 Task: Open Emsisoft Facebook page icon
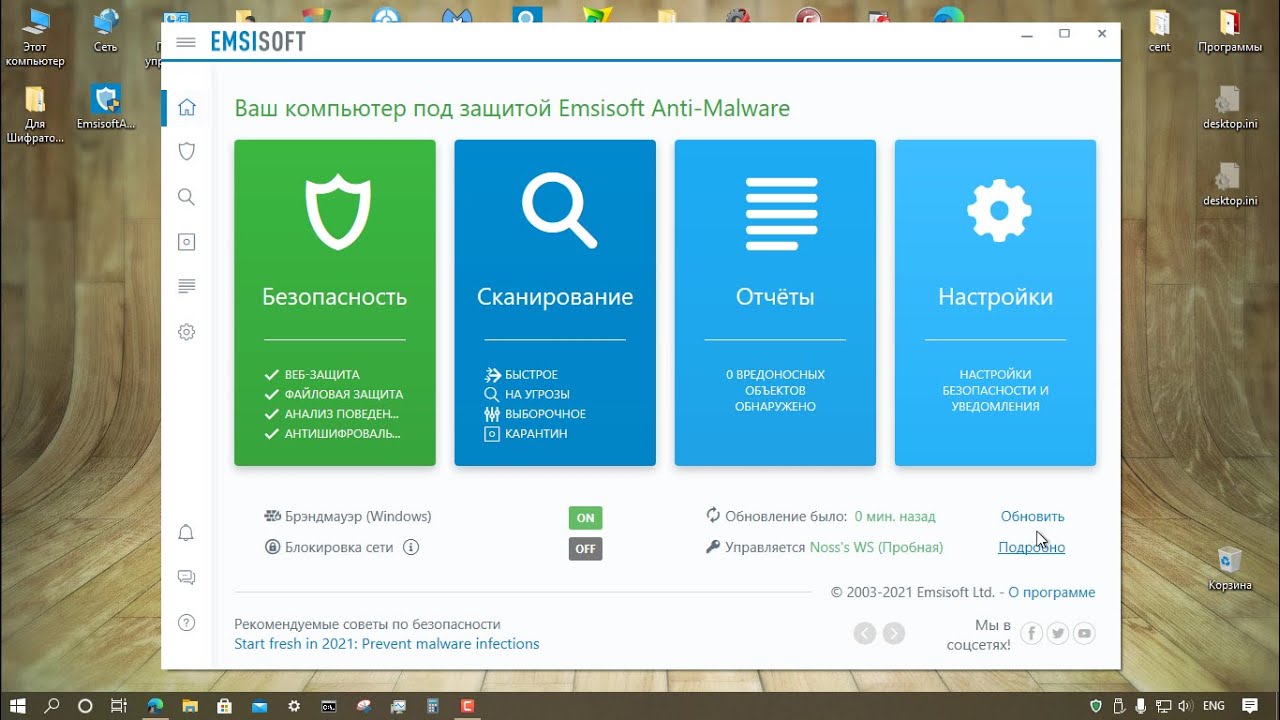[x=1031, y=633]
